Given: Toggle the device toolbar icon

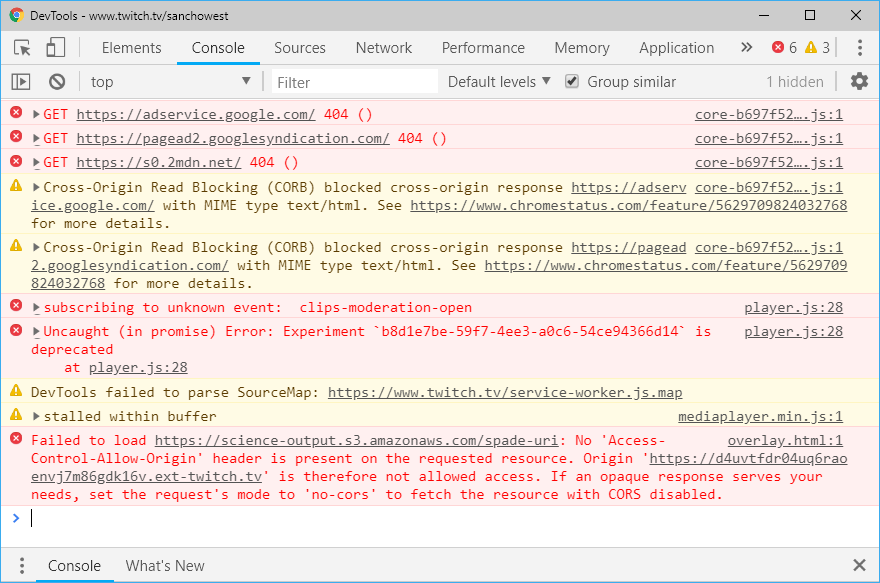Looking at the screenshot, I should click(x=55, y=48).
